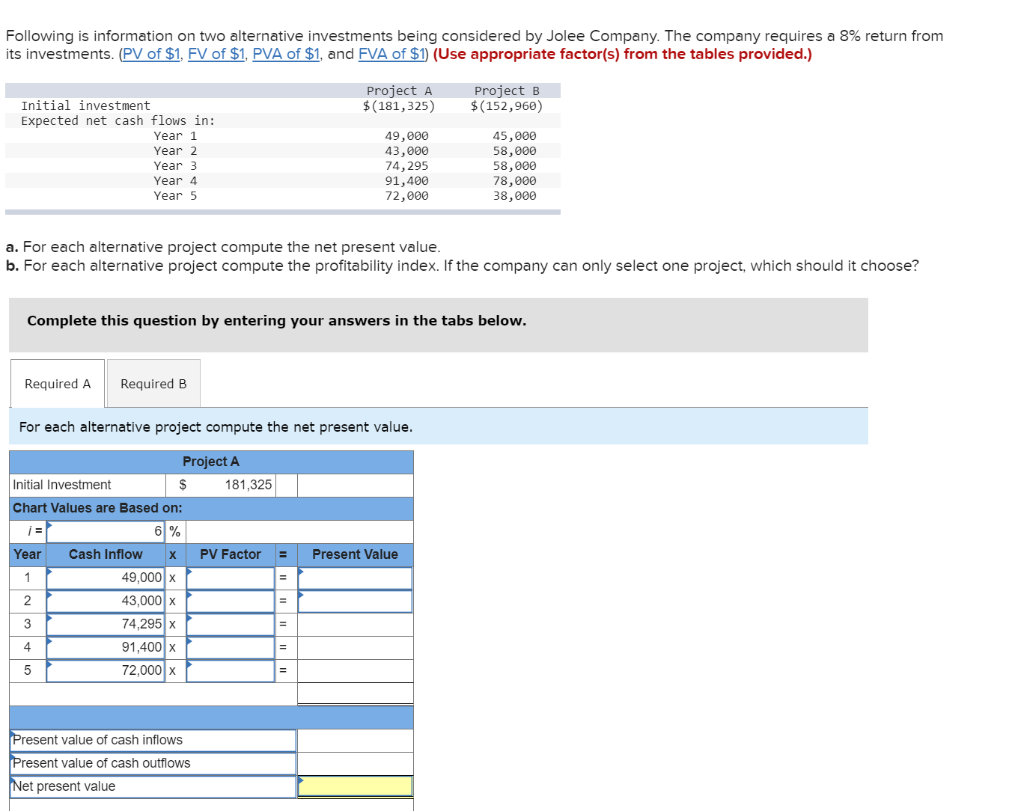Select the Year 2 PV Factor input
Screen dimensions: 1024x811
point(231,601)
